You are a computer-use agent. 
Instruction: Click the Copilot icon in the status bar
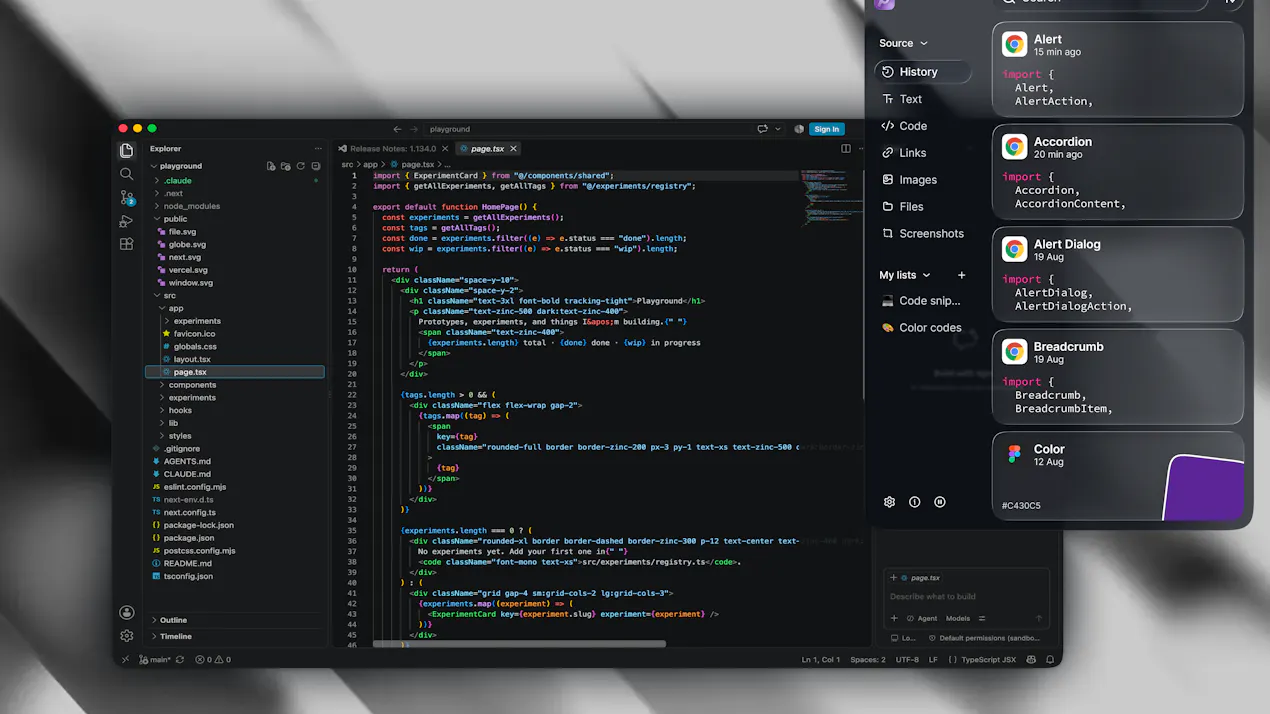click(x=1031, y=660)
